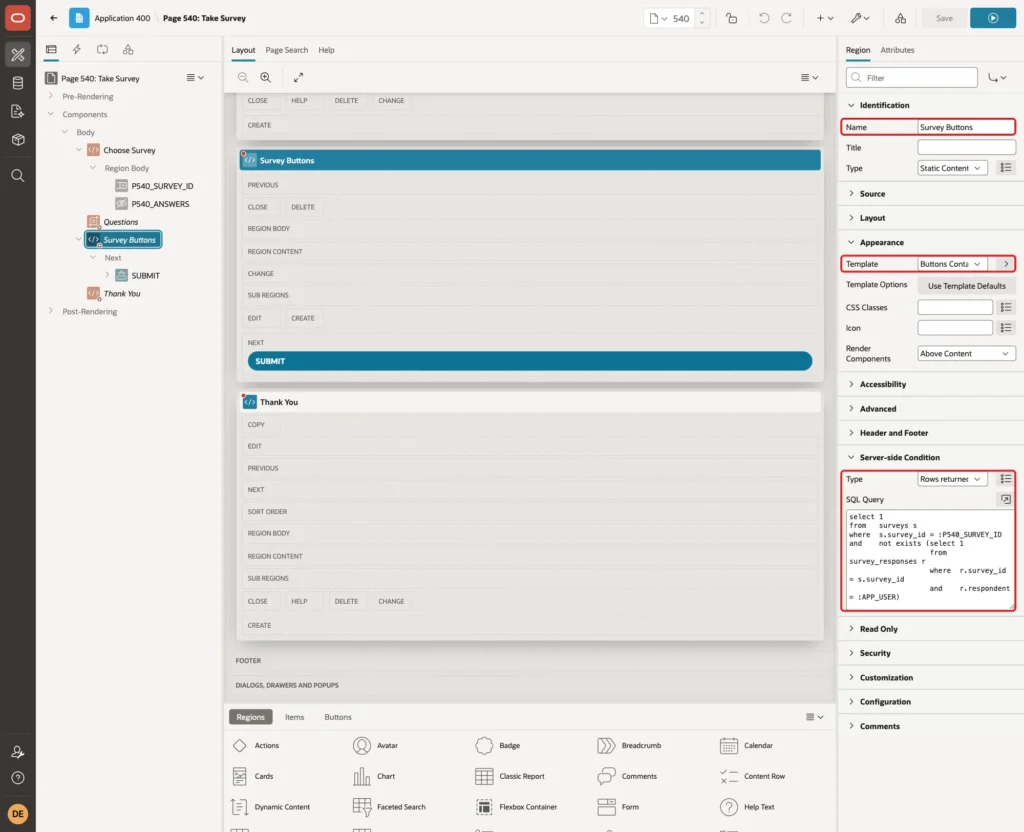Click Use Template Defaults button
The image size is (1024, 832).
coord(967,286)
